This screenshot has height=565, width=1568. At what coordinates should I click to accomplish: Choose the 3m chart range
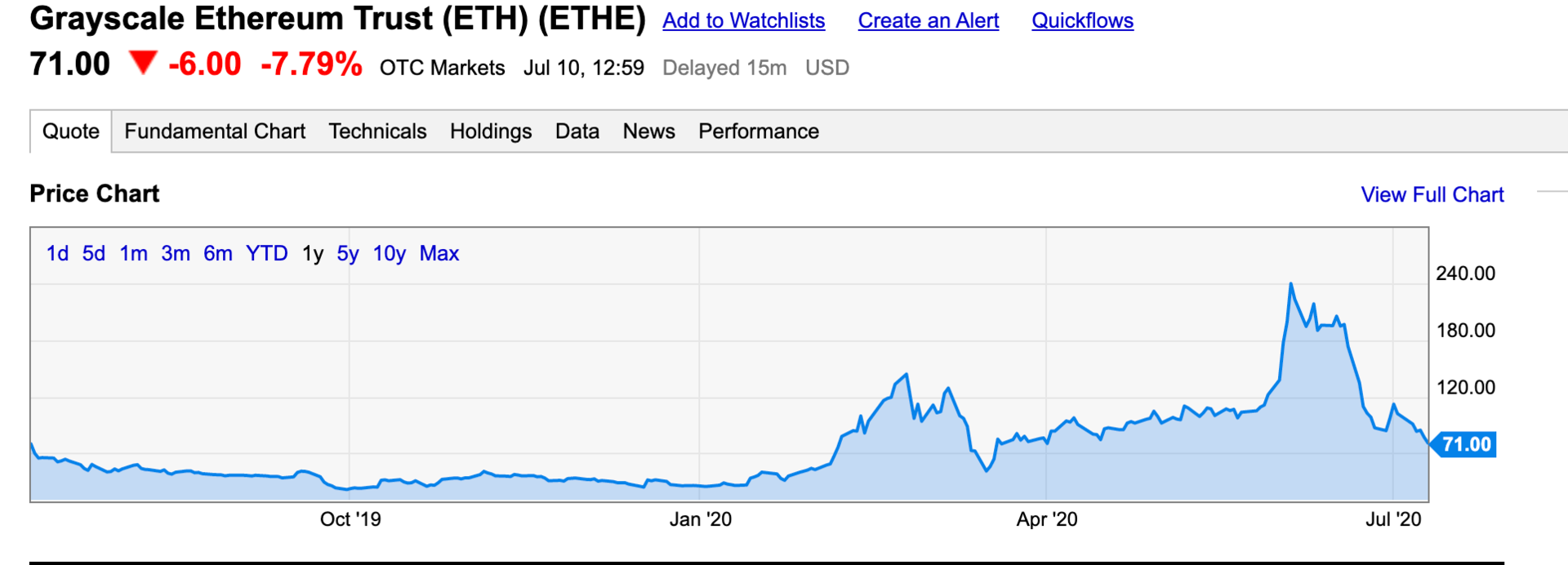point(176,254)
